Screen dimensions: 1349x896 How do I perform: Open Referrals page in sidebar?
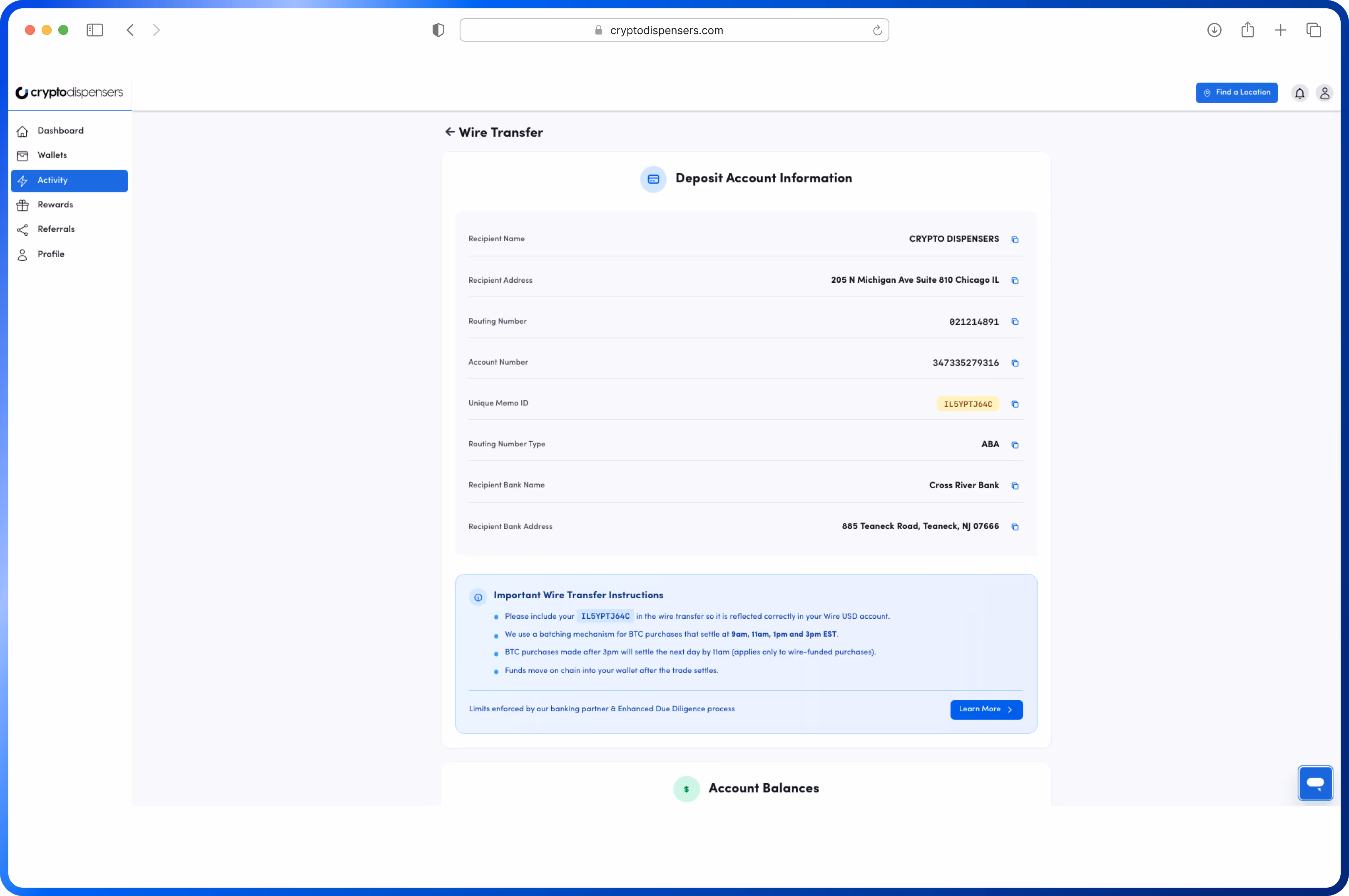tap(55, 229)
